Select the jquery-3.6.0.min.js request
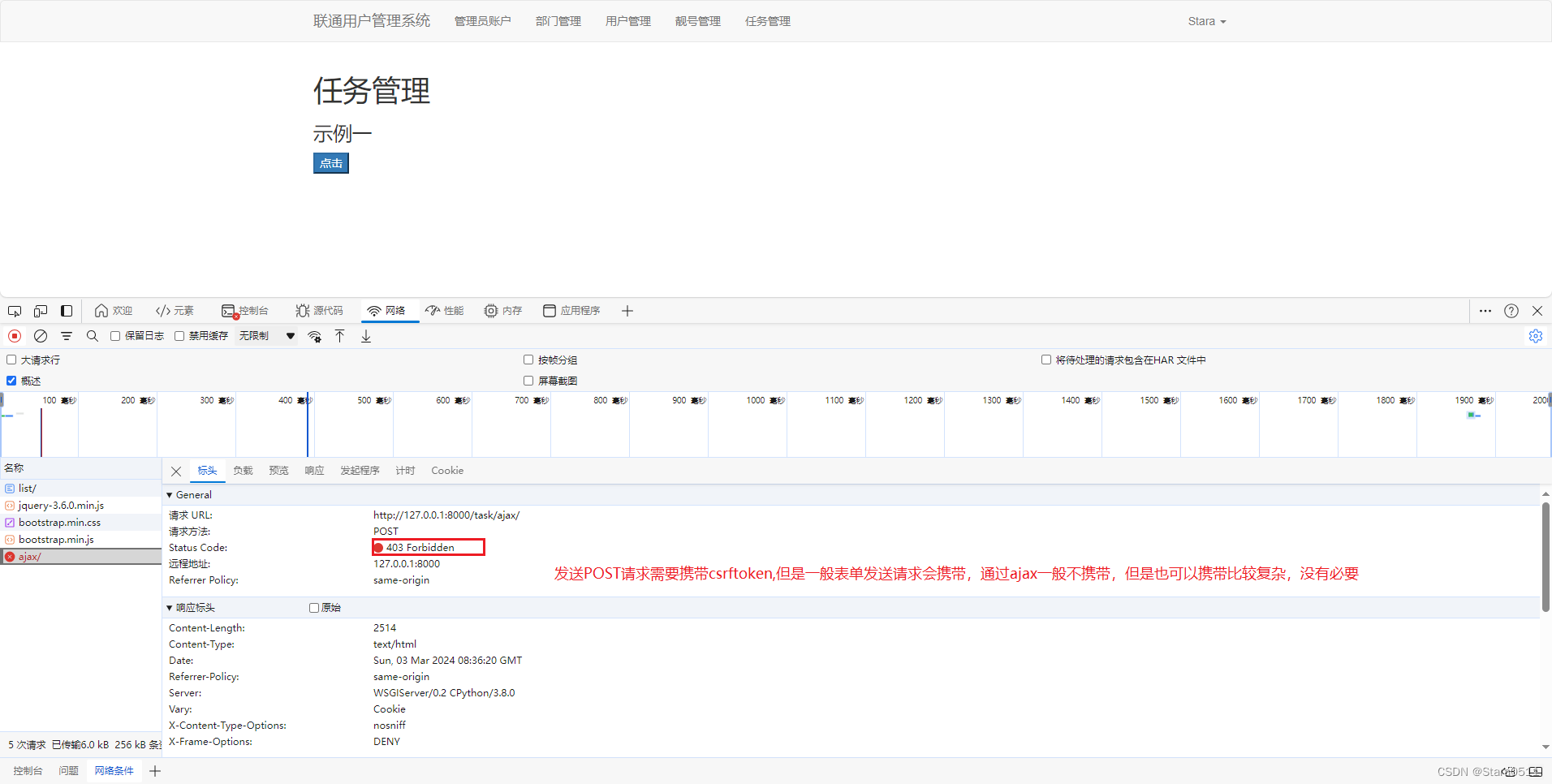This screenshot has height=784, width=1552. tap(81, 506)
